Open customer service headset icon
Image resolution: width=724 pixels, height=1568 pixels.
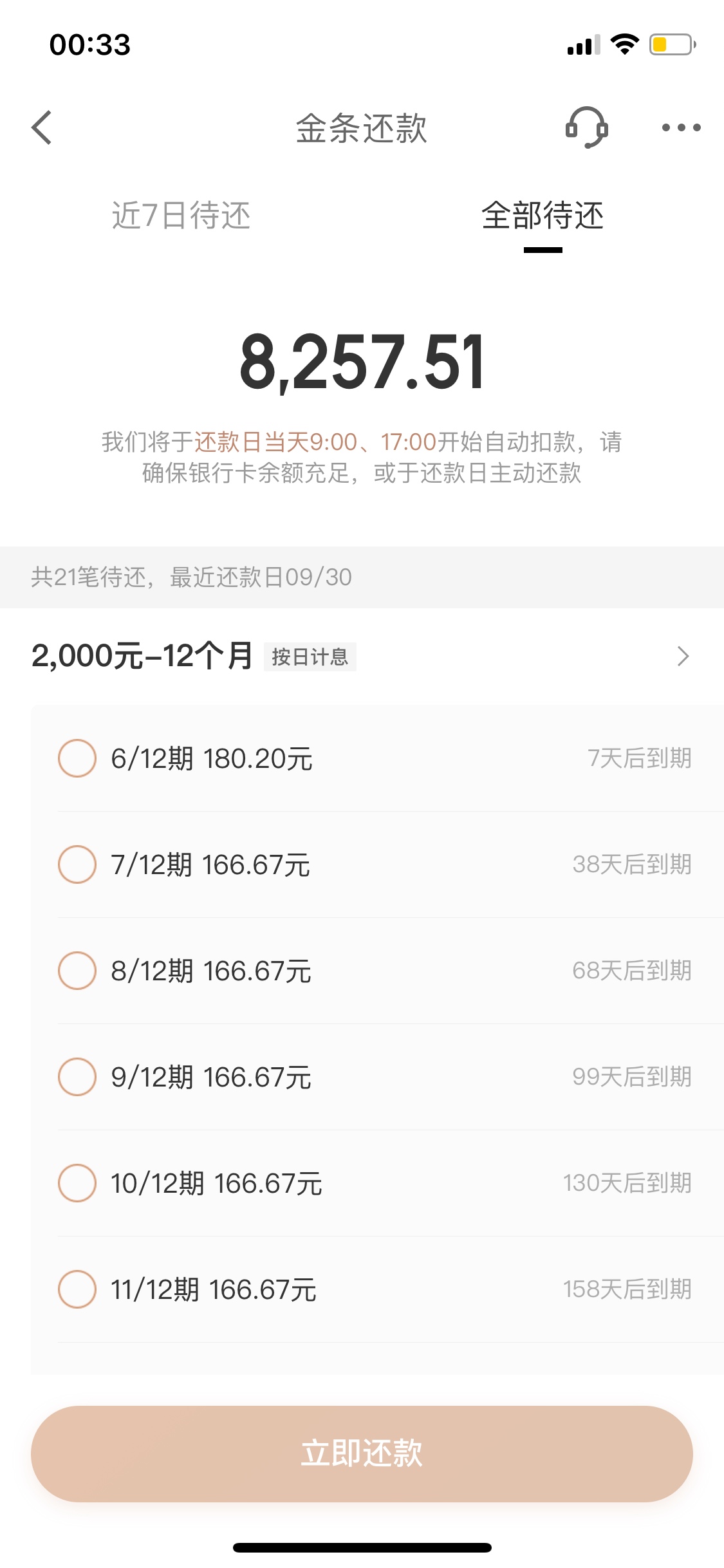[586, 127]
